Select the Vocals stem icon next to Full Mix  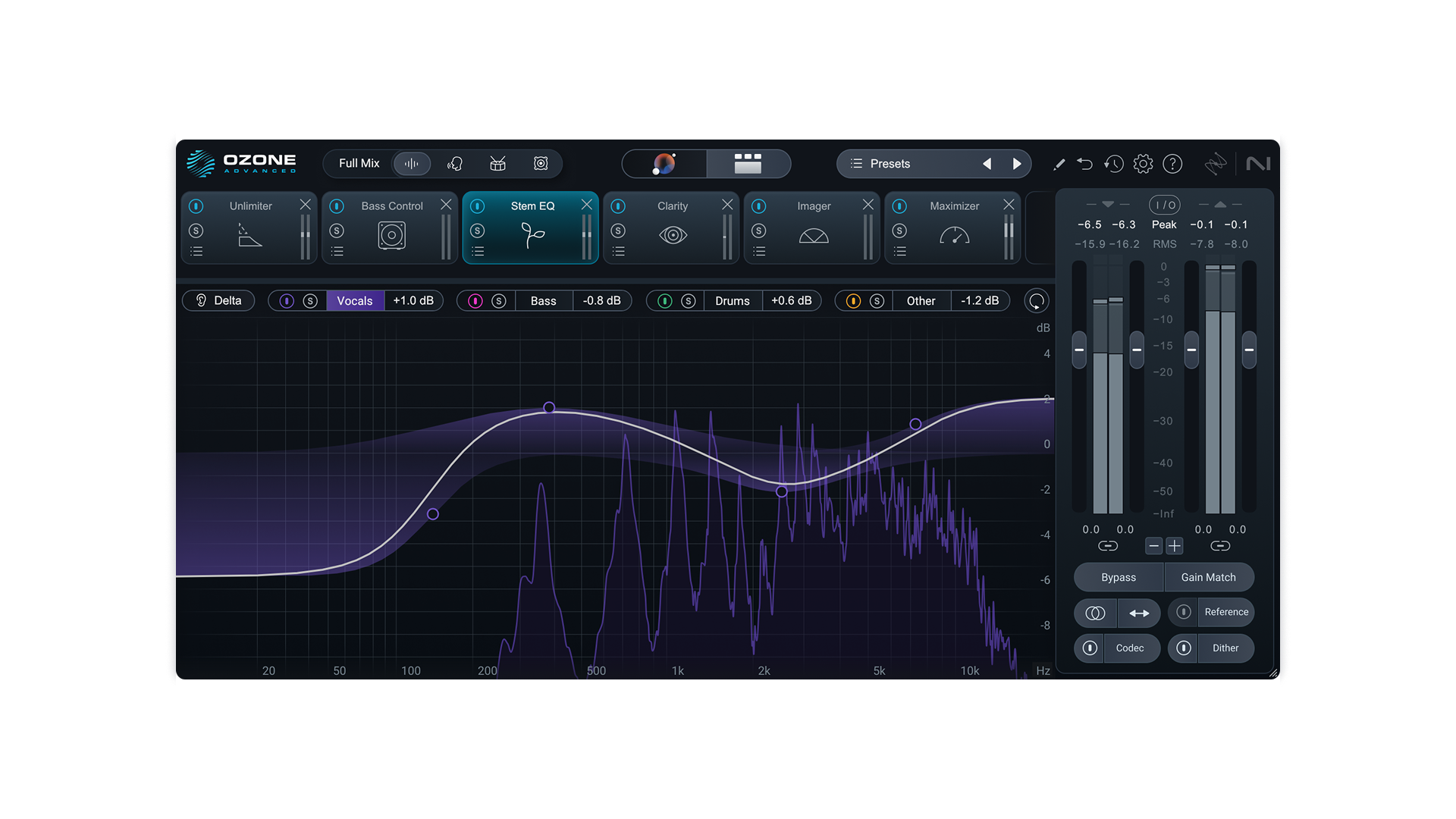(454, 164)
